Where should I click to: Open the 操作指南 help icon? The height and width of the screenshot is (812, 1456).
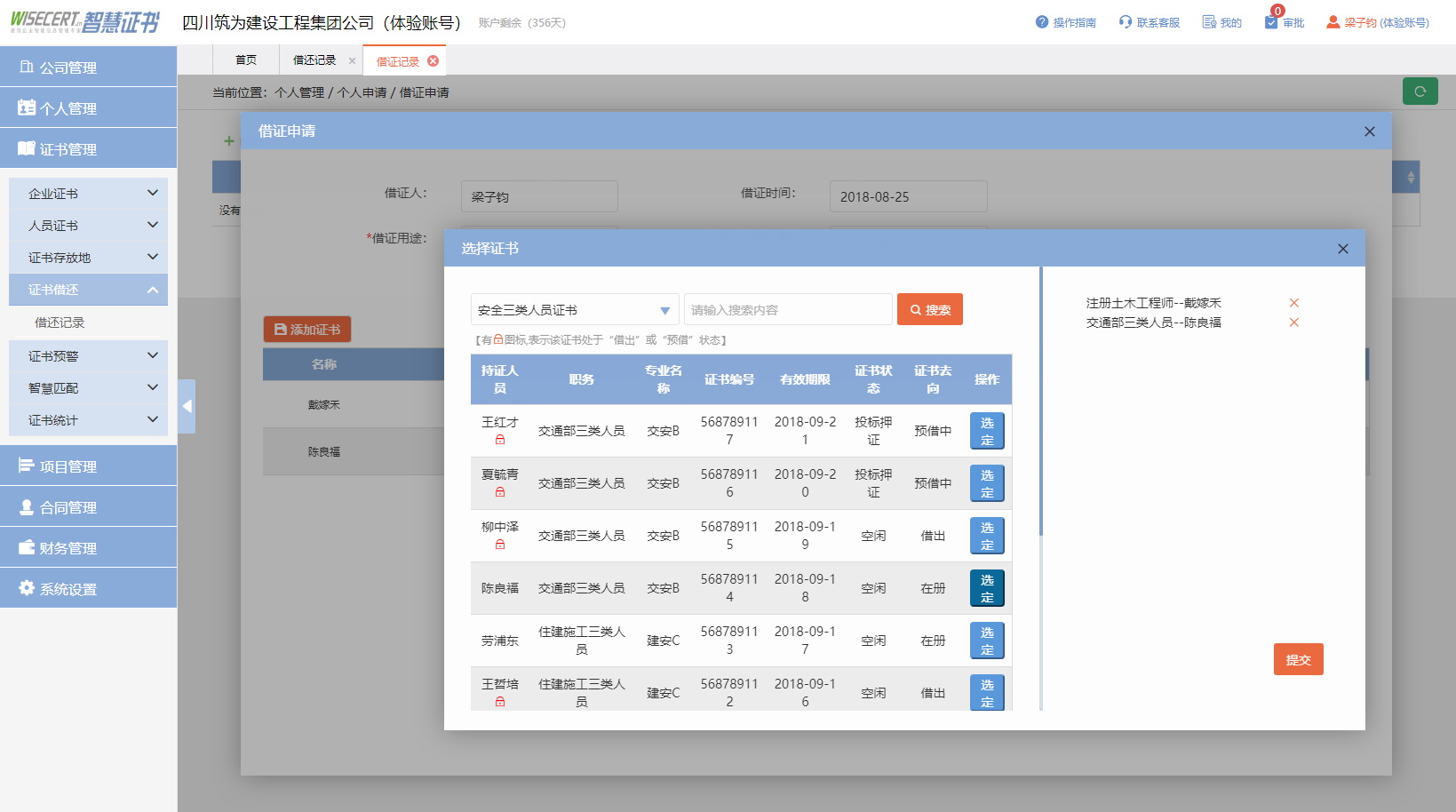point(1042,21)
